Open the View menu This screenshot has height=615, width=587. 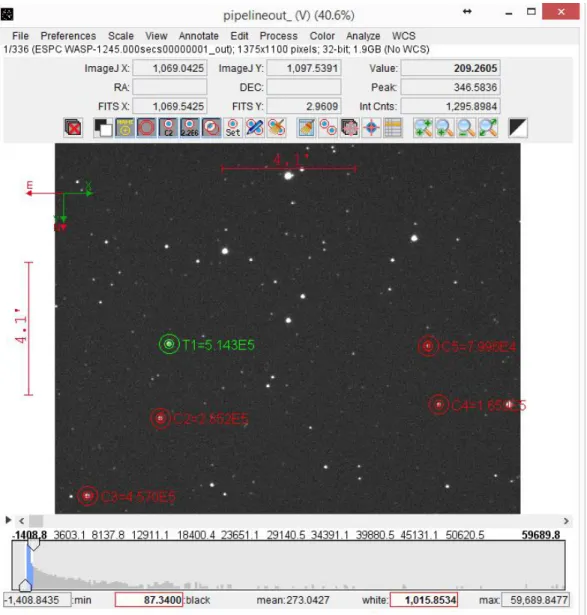156,36
